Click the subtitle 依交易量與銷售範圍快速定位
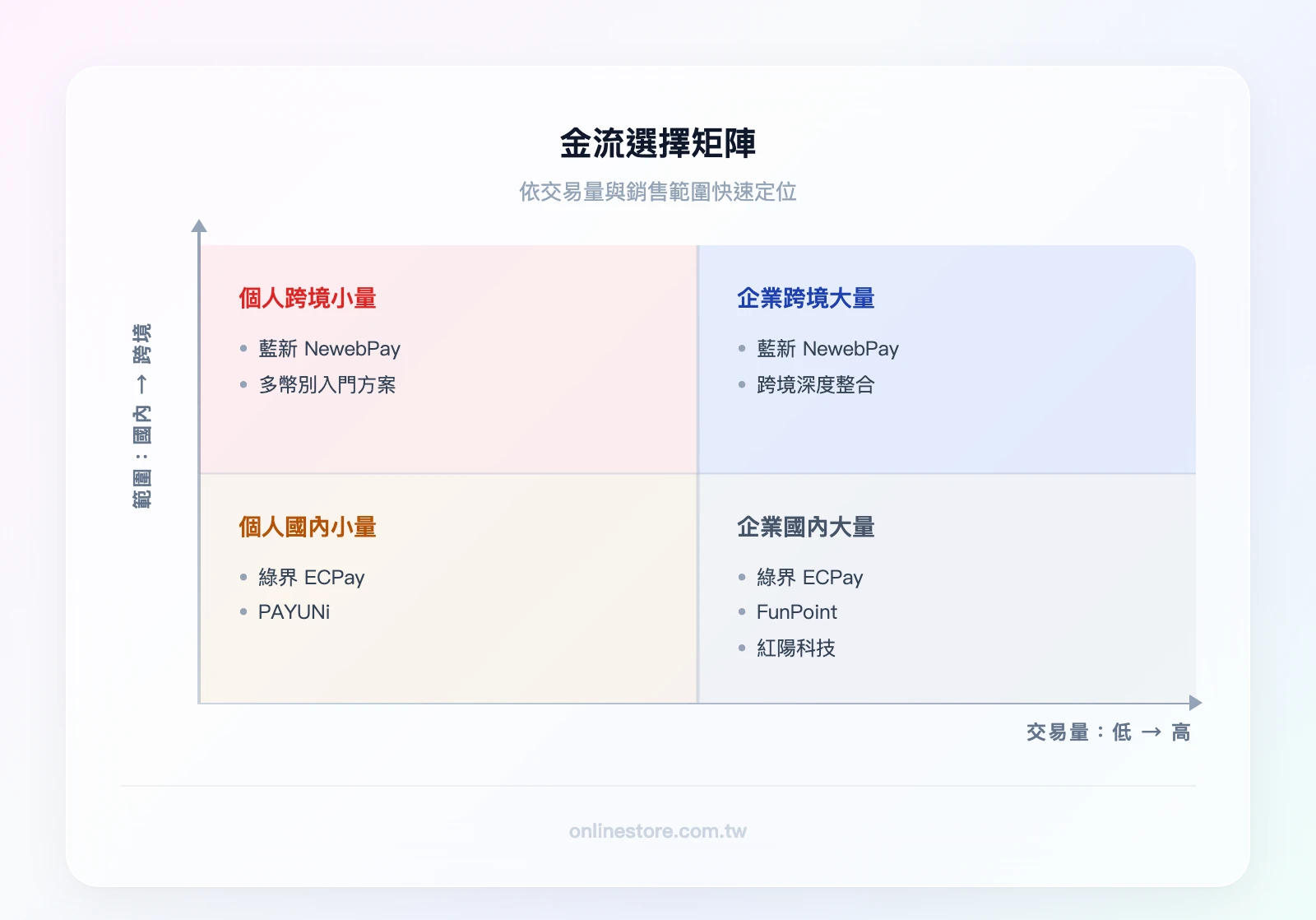Image resolution: width=1316 pixels, height=920 pixels. 658,193
